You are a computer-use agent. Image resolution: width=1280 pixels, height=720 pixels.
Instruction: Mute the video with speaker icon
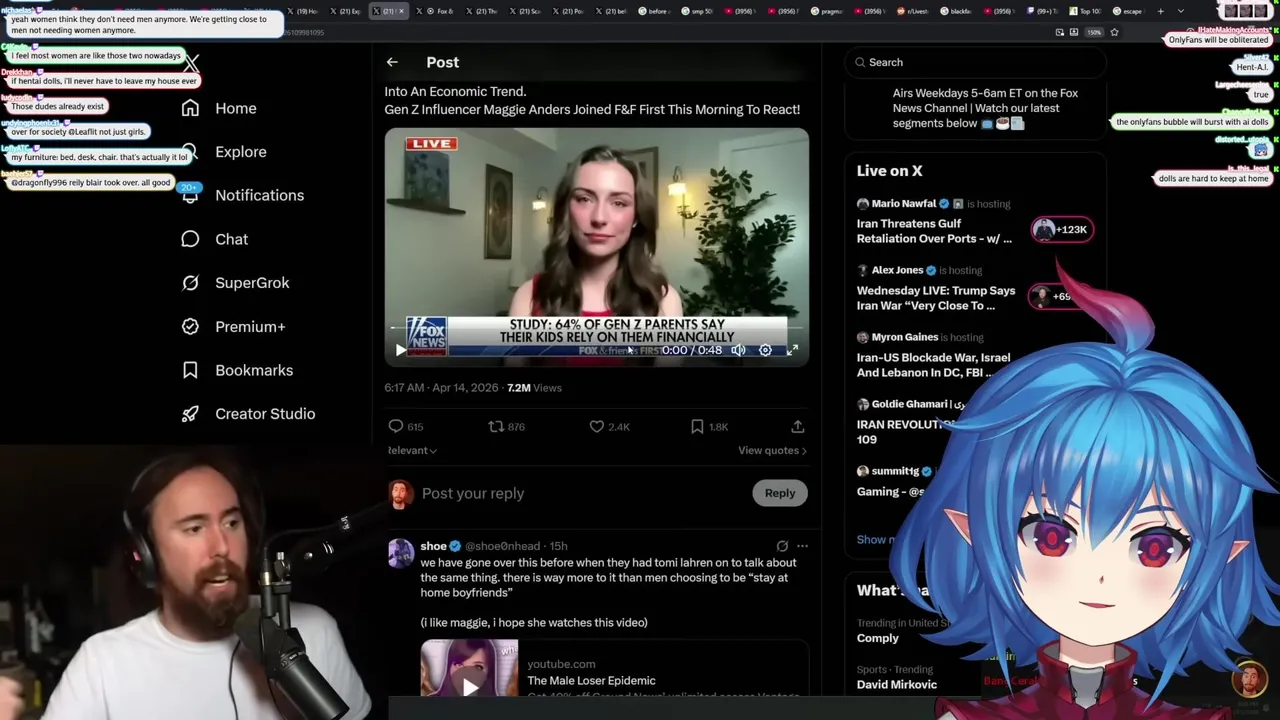pos(738,350)
